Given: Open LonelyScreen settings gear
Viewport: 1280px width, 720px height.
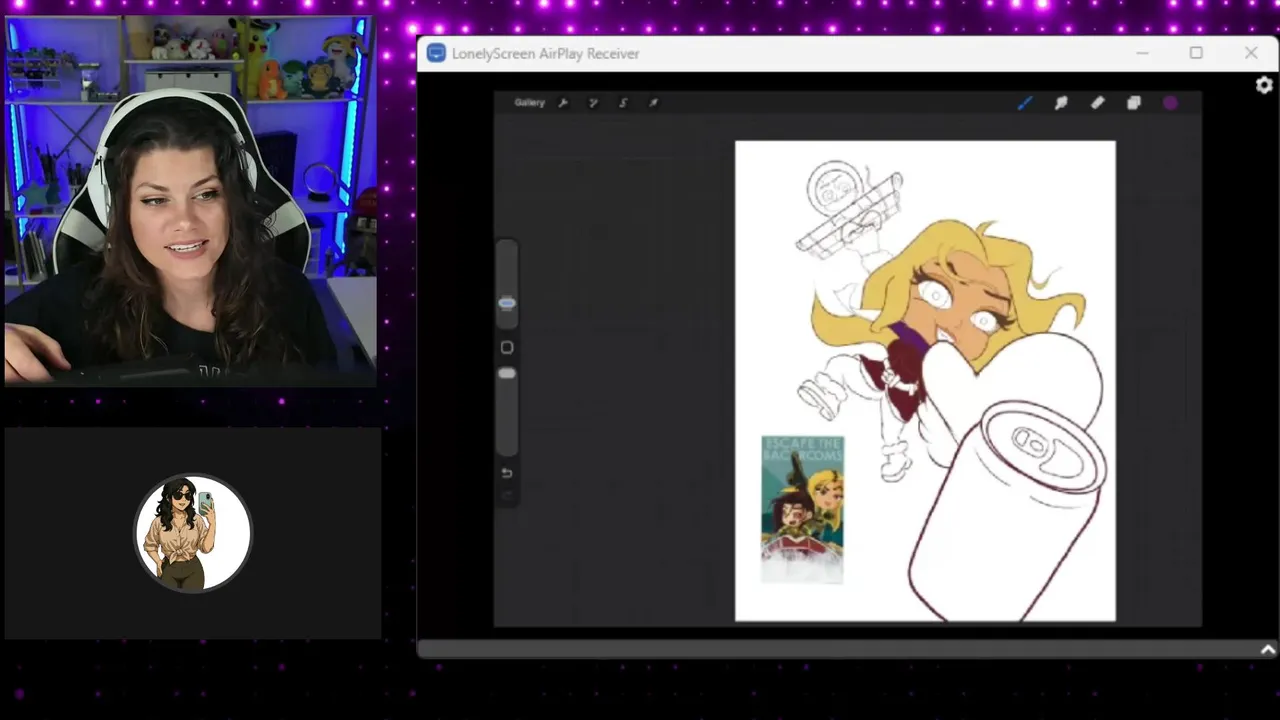Looking at the screenshot, I should 1264,86.
